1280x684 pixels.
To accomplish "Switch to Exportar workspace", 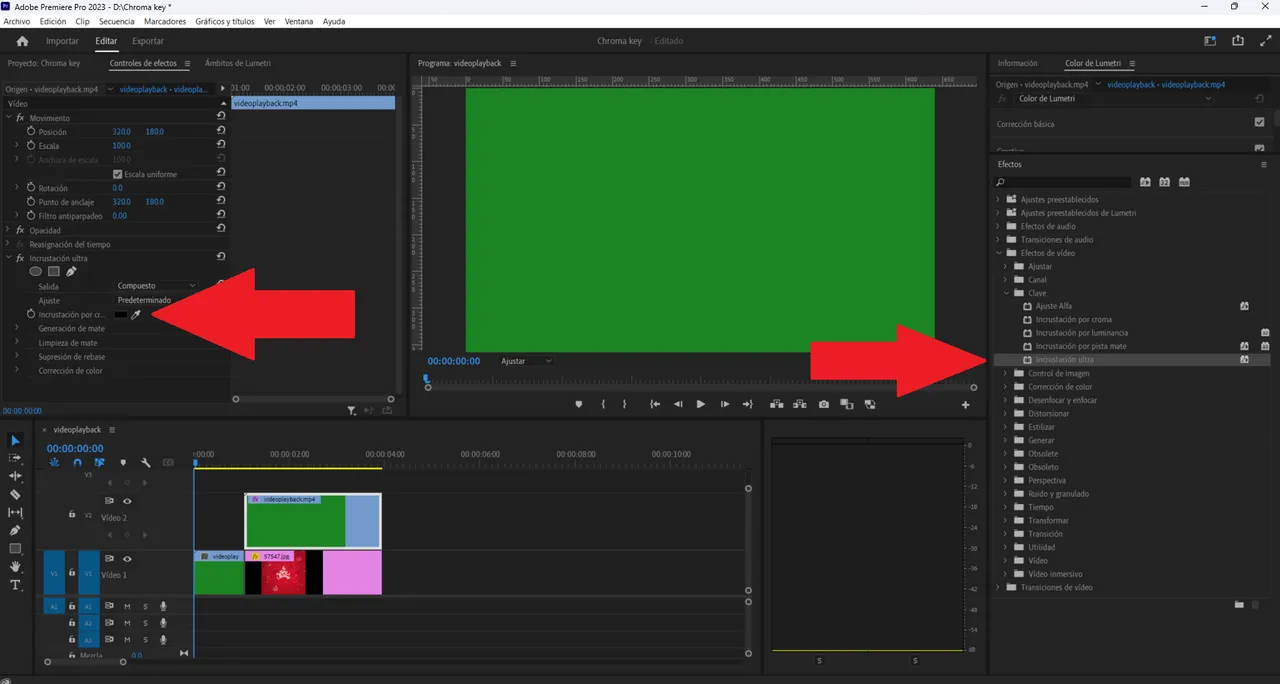I will (x=148, y=41).
